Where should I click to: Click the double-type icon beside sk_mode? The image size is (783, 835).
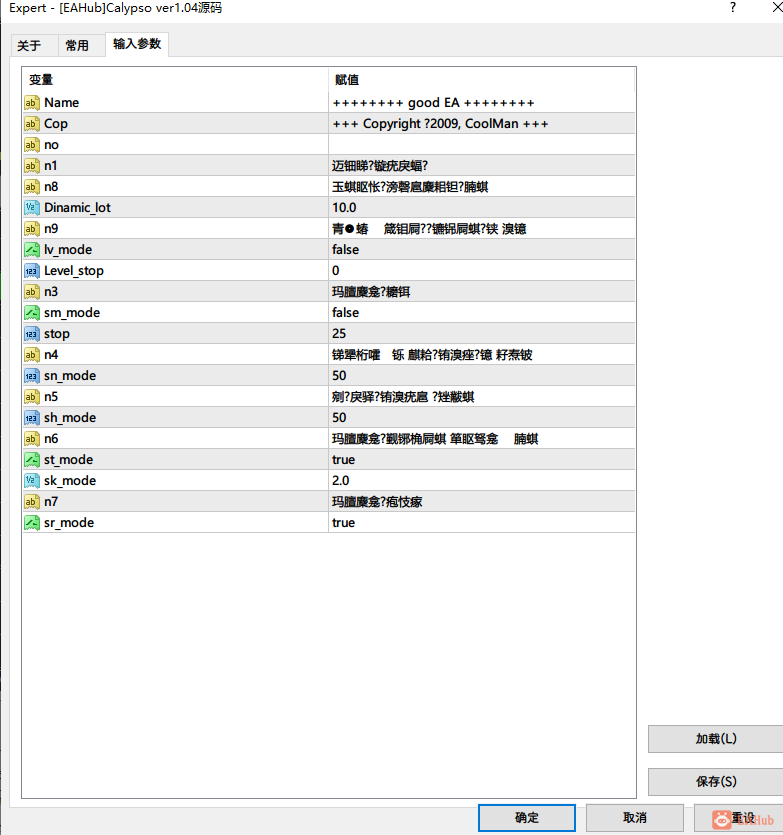(32, 481)
